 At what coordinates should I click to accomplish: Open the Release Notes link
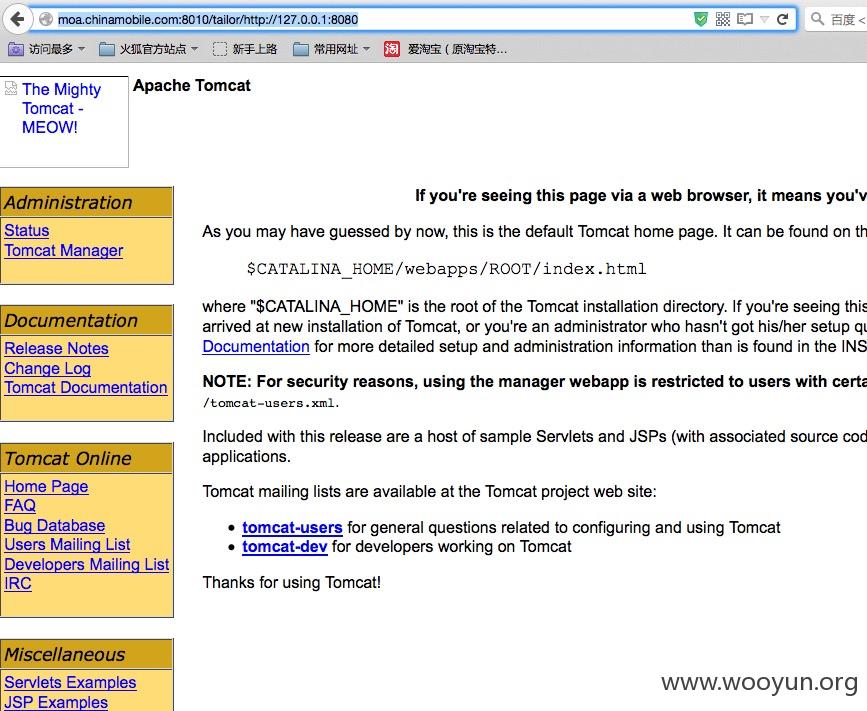click(x=56, y=348)
